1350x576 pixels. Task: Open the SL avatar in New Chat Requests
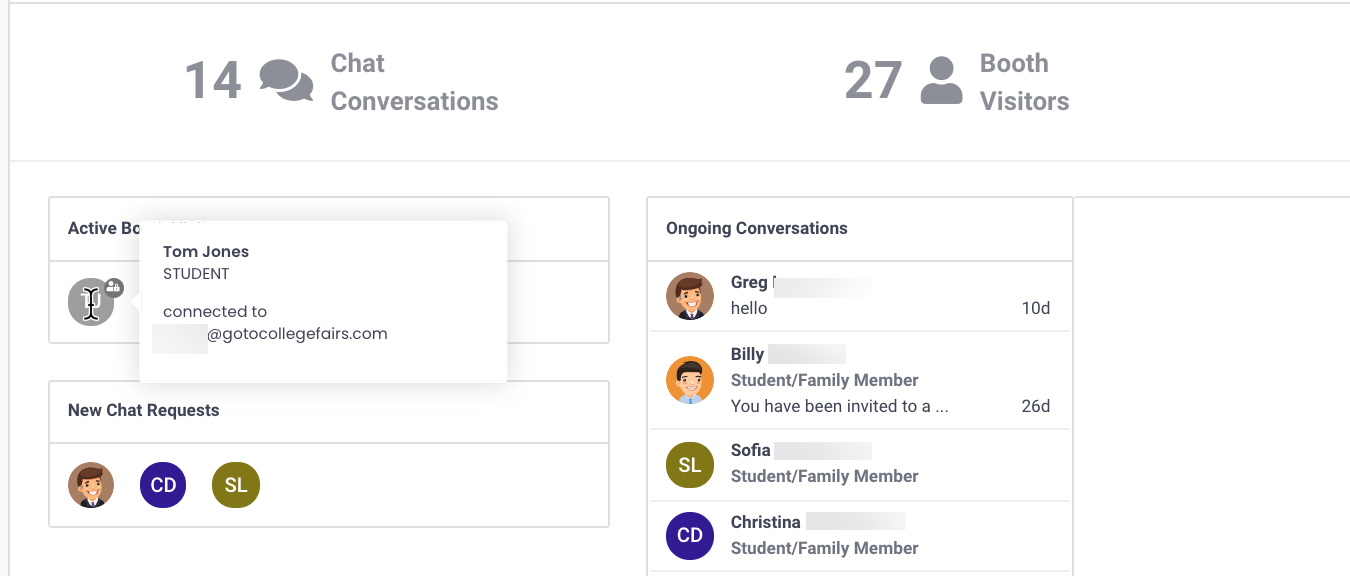(236, 485)
